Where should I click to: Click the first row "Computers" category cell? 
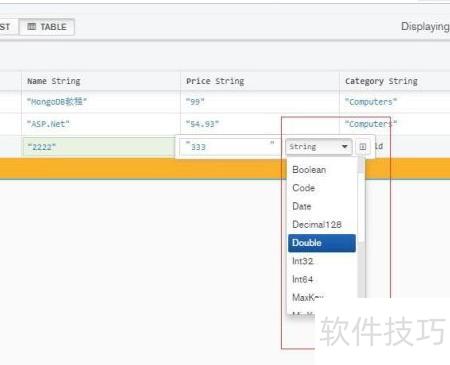tap(395, 102)
